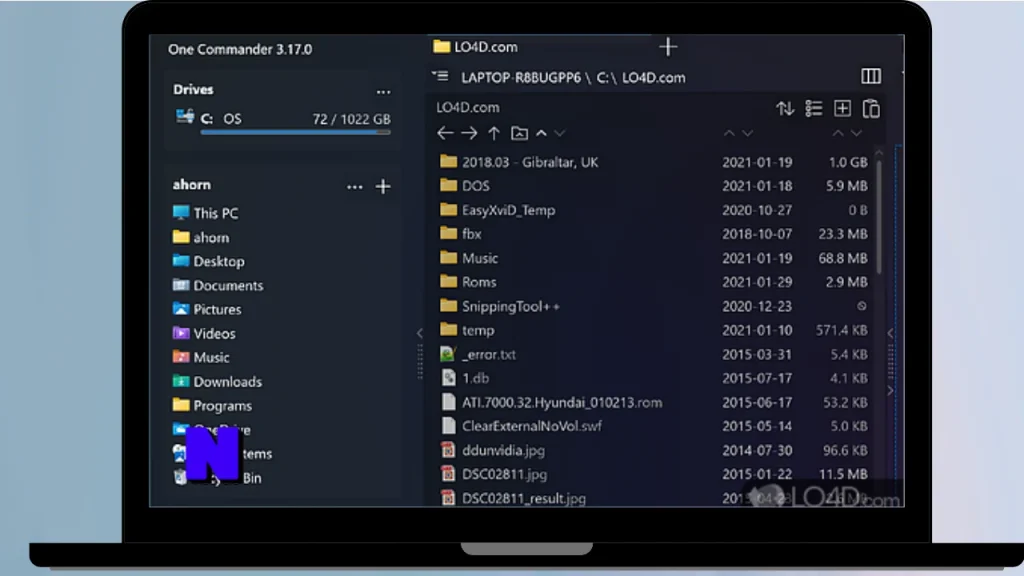1024x576 pixels.
Task: Select the Roms folder
Action: [654, 282]
